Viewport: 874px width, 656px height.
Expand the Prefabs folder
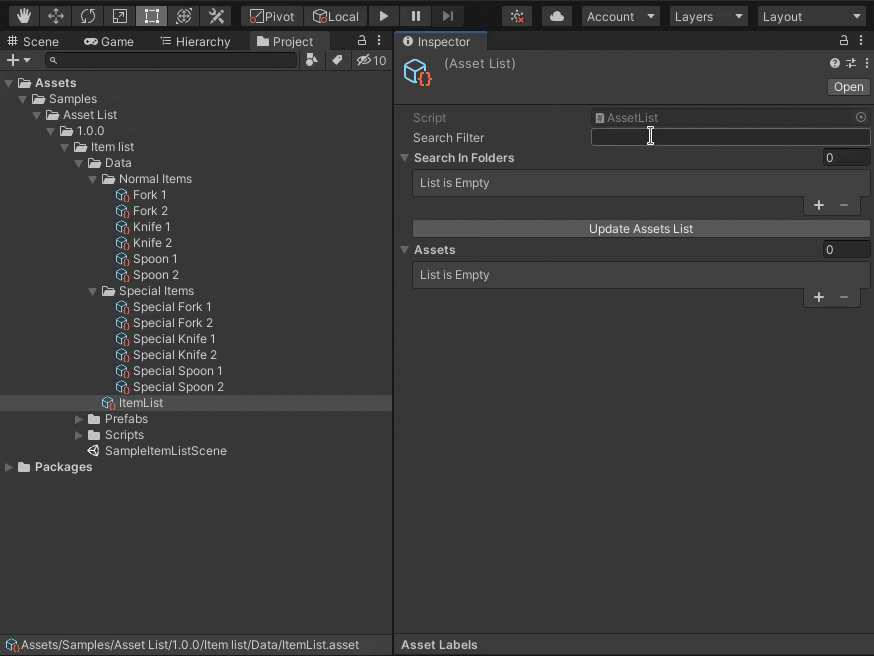tap(79, 419)
